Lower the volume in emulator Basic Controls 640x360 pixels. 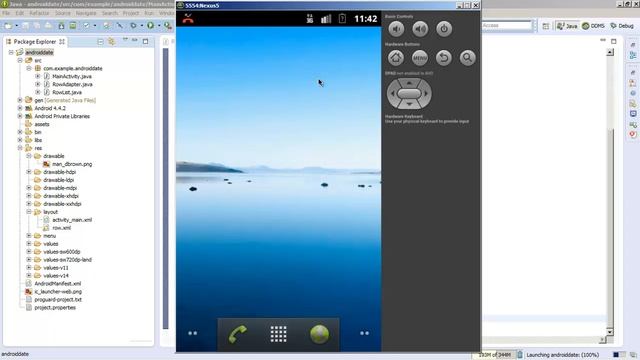click(x=396, y=29)
